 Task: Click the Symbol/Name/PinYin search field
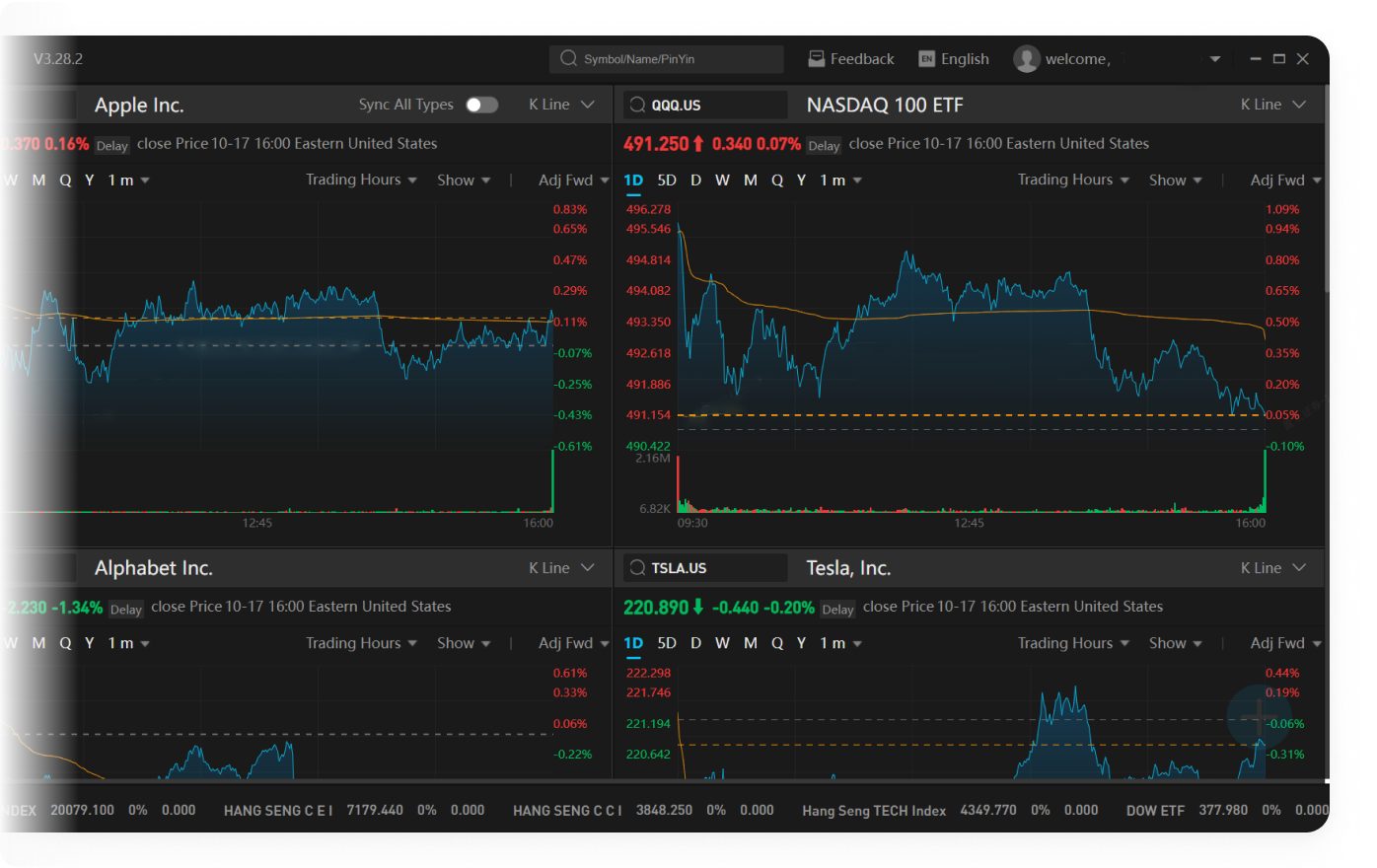[667, 59]
